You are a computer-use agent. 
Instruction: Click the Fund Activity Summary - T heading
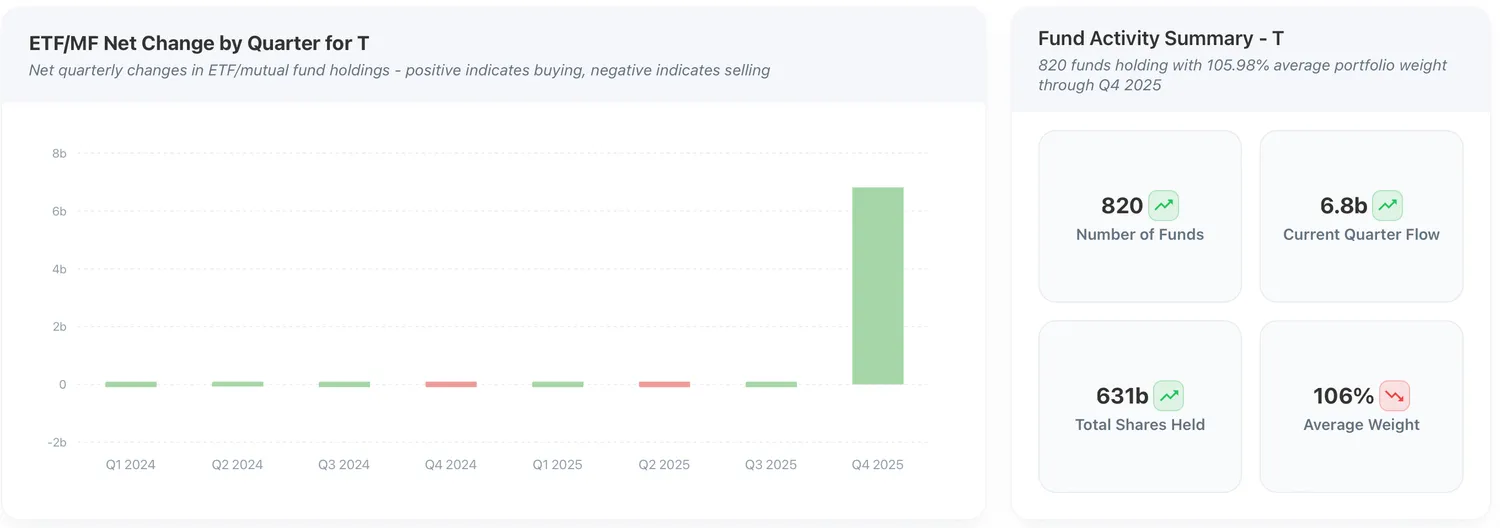pos(1161,39)
